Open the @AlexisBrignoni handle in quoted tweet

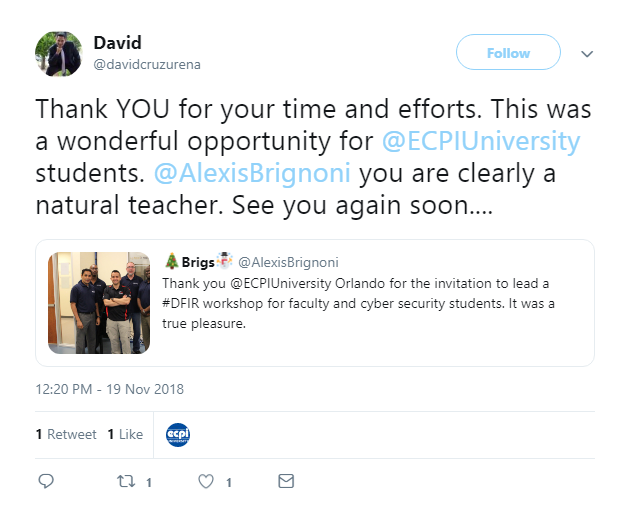[288, 262]
